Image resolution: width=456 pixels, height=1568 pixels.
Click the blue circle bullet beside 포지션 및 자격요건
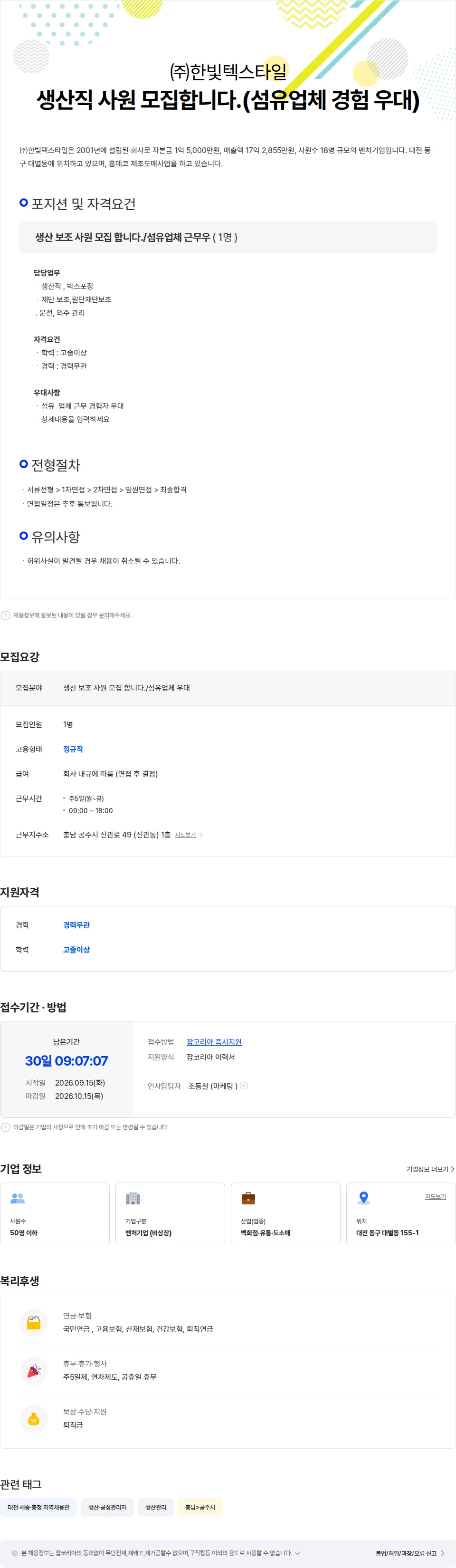pos(24,202)
